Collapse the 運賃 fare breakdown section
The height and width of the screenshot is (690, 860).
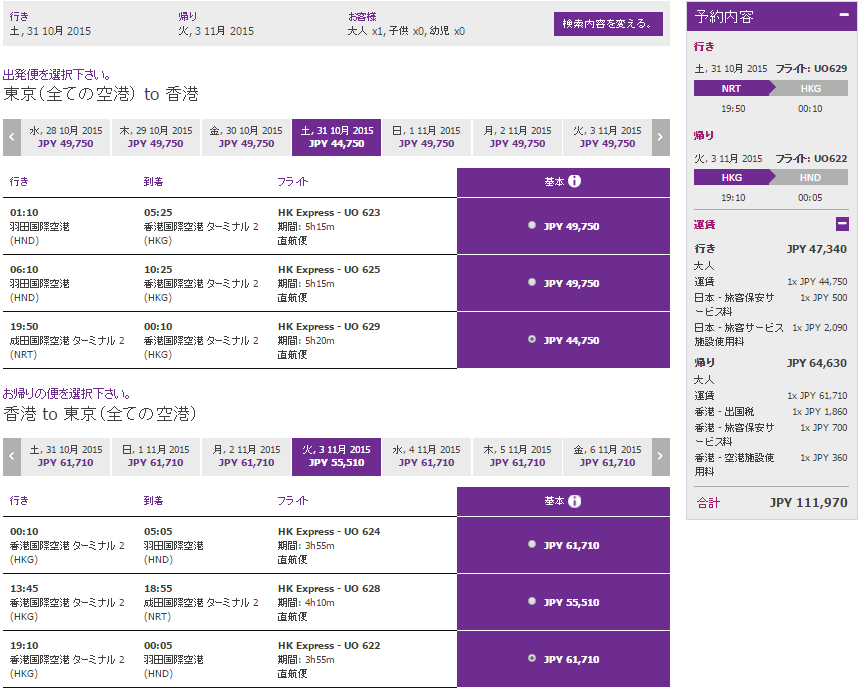[842, 225]
